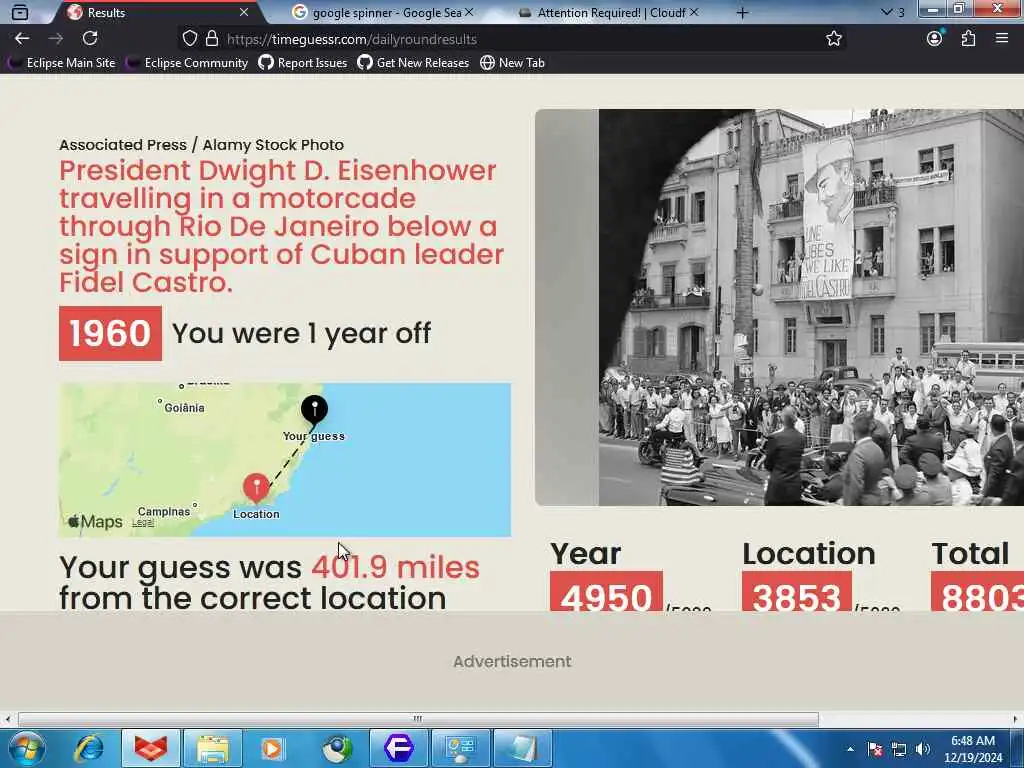Click the 1960 year badge
The image size is (1024, 768).
pos(110,333)
